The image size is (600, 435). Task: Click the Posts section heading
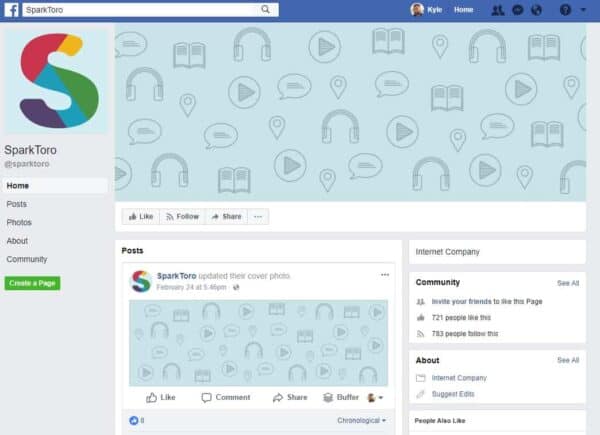tap(132, 251)
